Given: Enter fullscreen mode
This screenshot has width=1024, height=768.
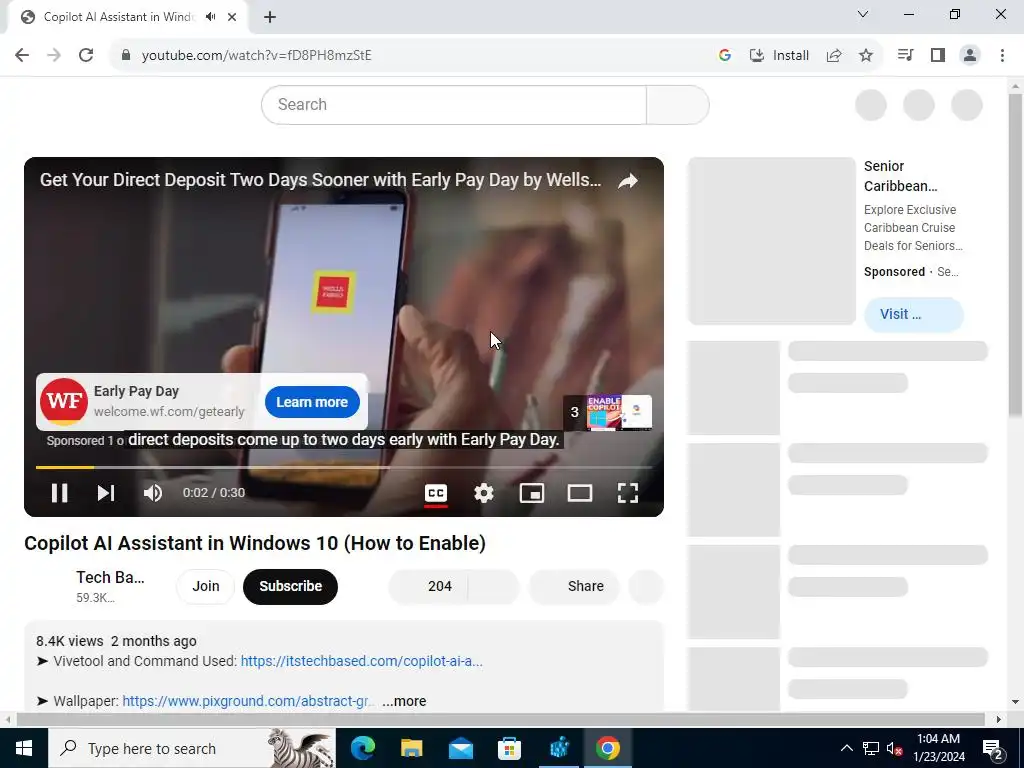Looking at the screenshot, I should point(628,493).
